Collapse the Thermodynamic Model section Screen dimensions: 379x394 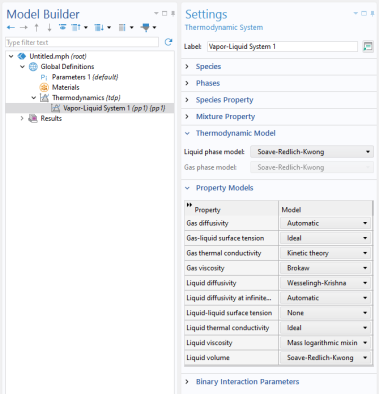point(187,133)
